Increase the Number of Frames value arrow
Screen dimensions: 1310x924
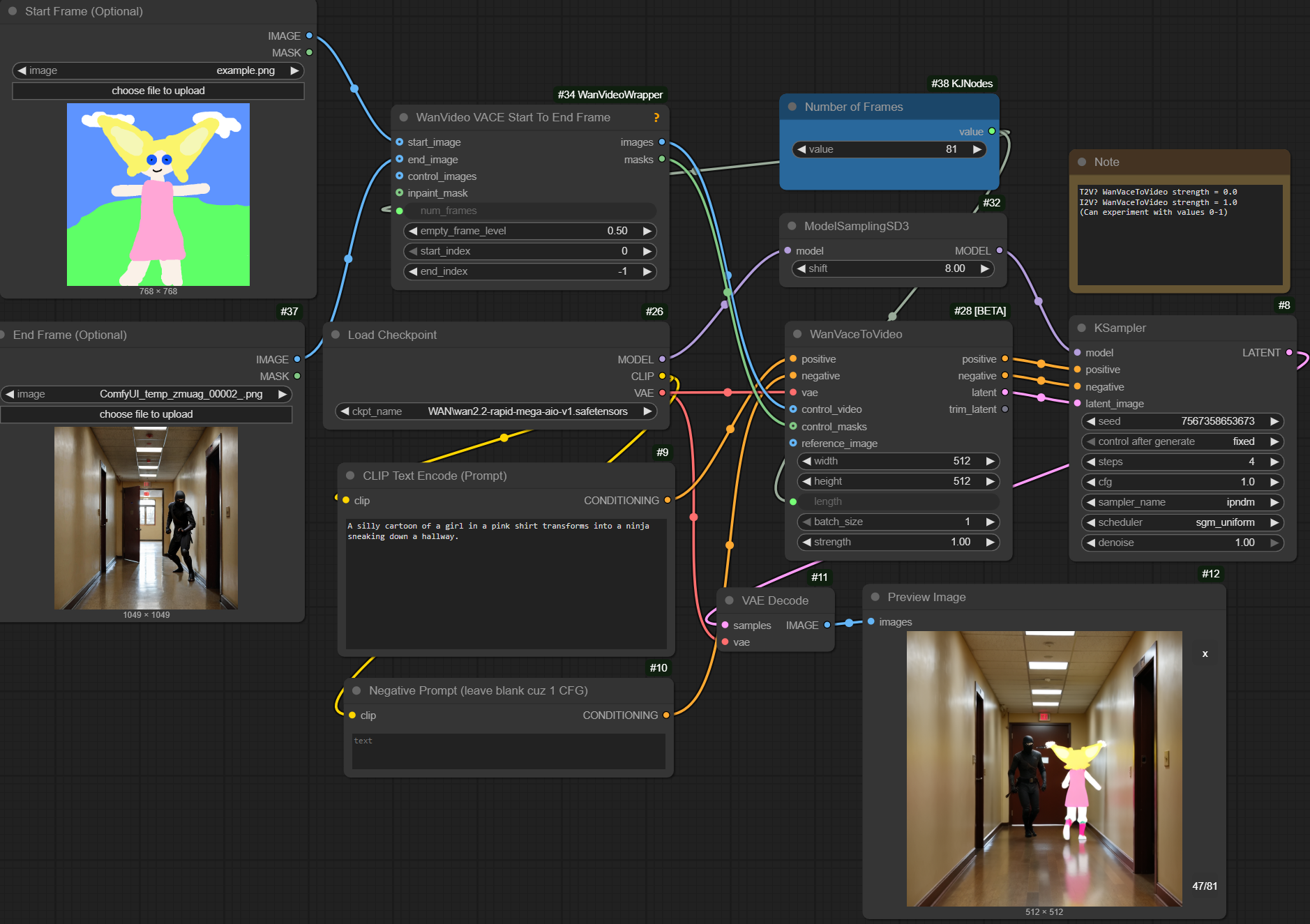pos(977,149)
